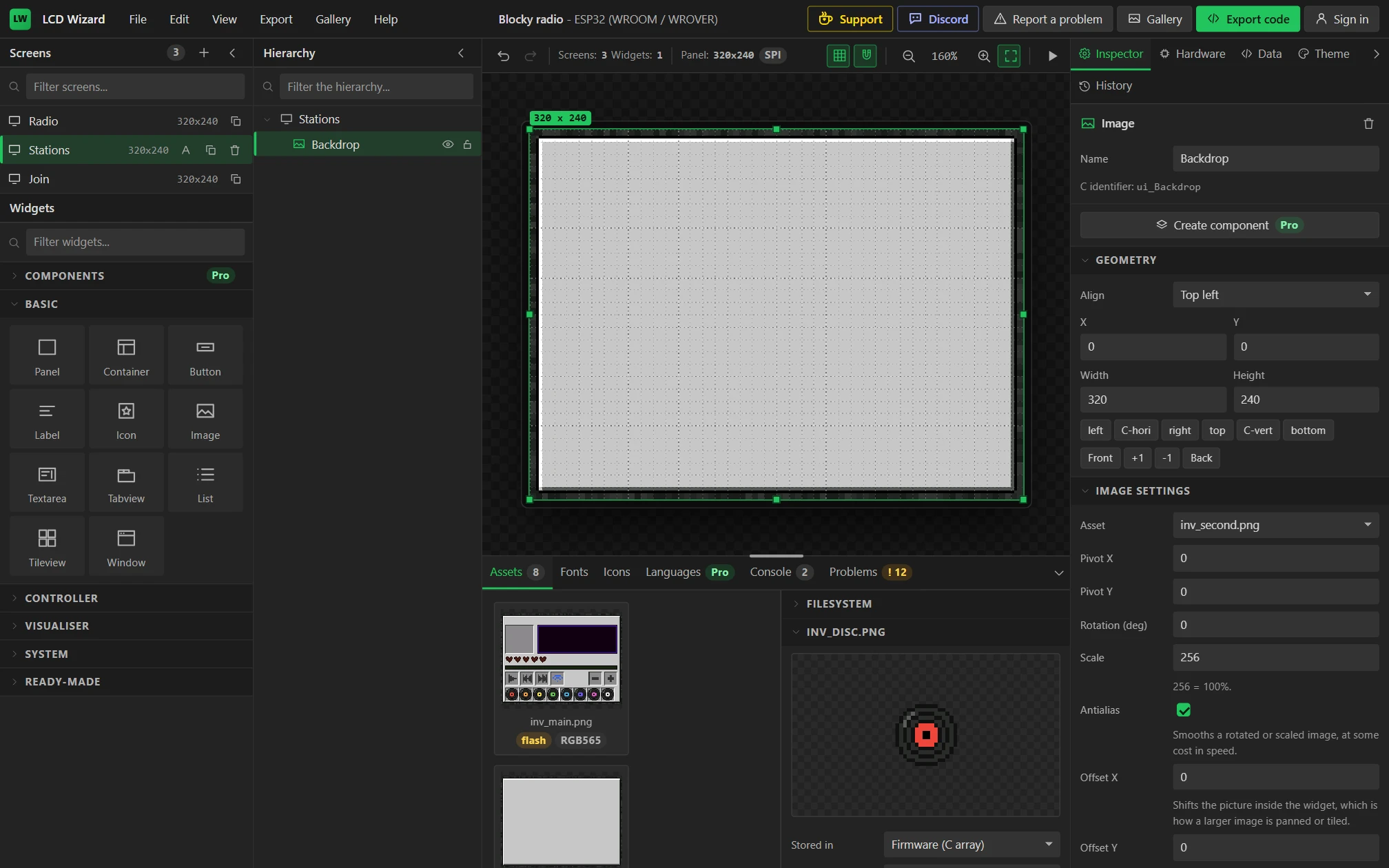The image size is (1389, 868).
Task: Click the Sign in button
Action: [1341, 19]
